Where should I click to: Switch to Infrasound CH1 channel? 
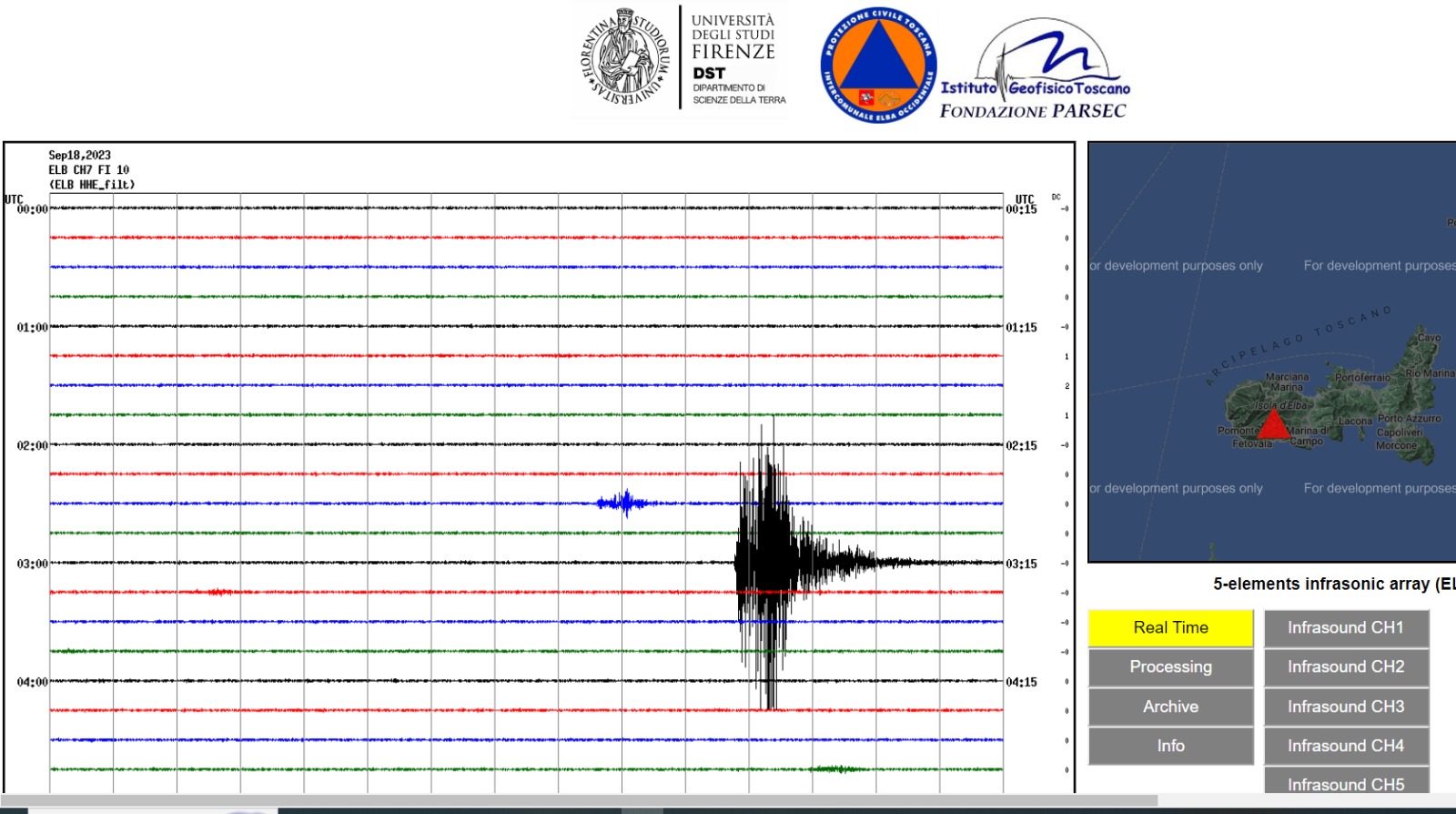click(1345, 627)
